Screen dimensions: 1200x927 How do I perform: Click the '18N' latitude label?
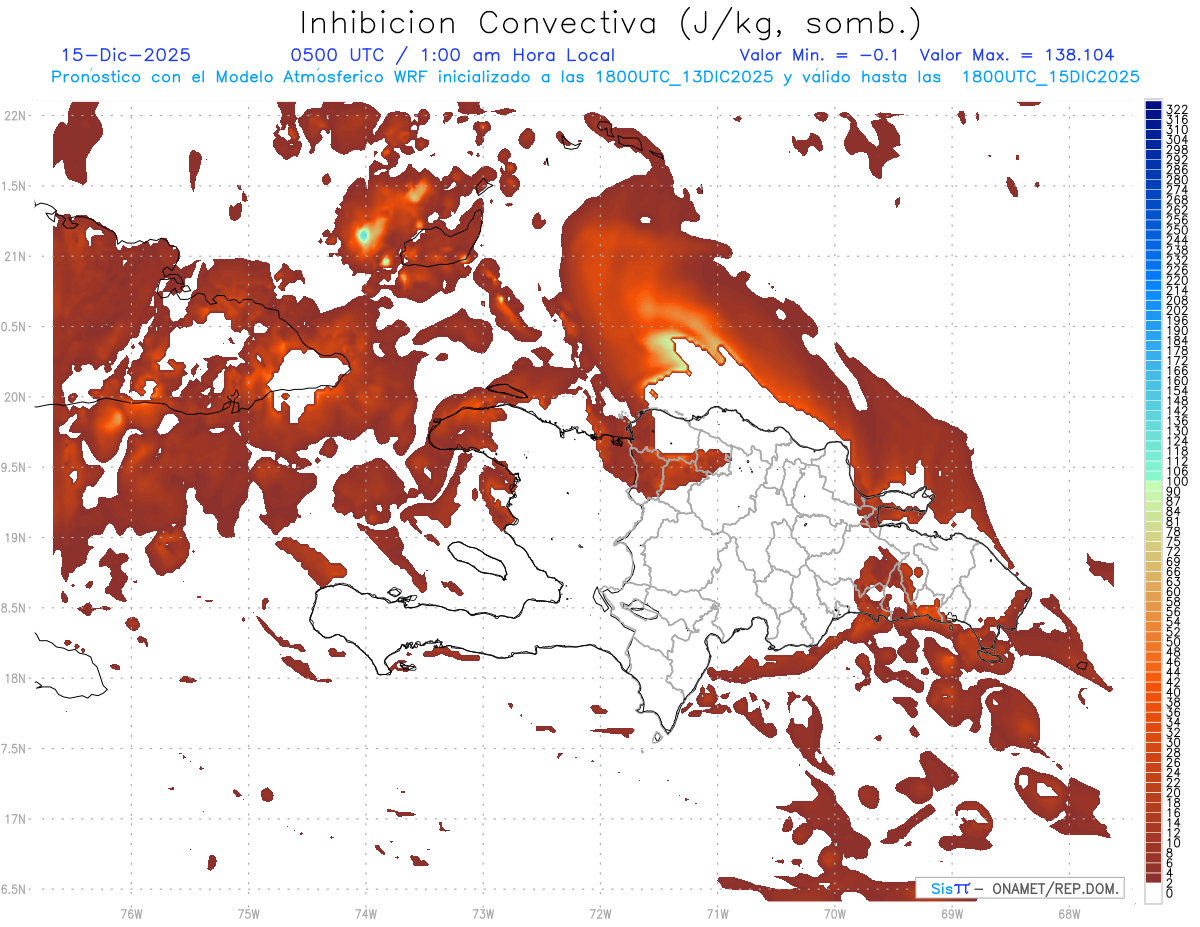(x=16, y=679)
